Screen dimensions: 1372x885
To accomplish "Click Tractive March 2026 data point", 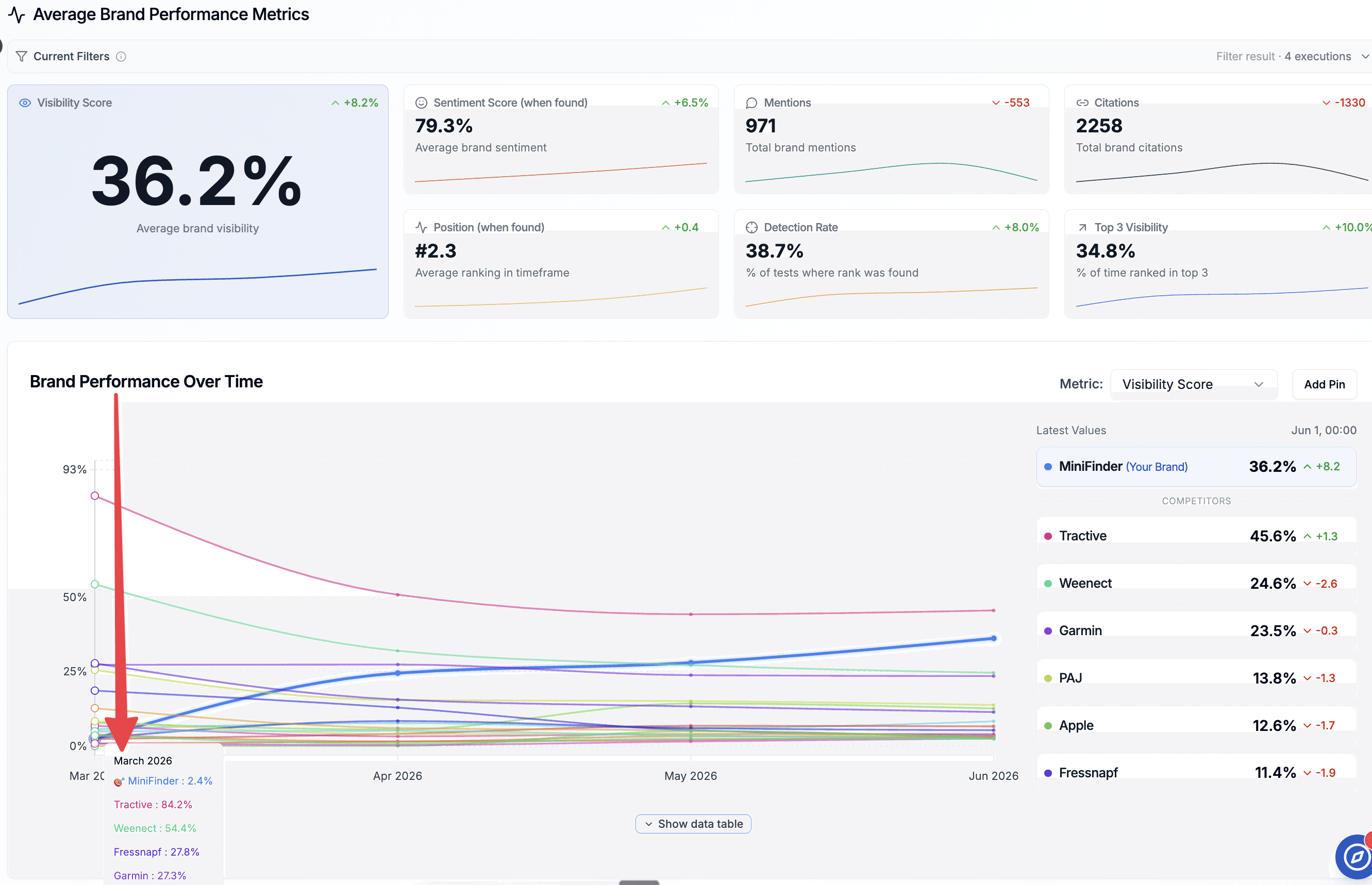I will pos(95,496).
